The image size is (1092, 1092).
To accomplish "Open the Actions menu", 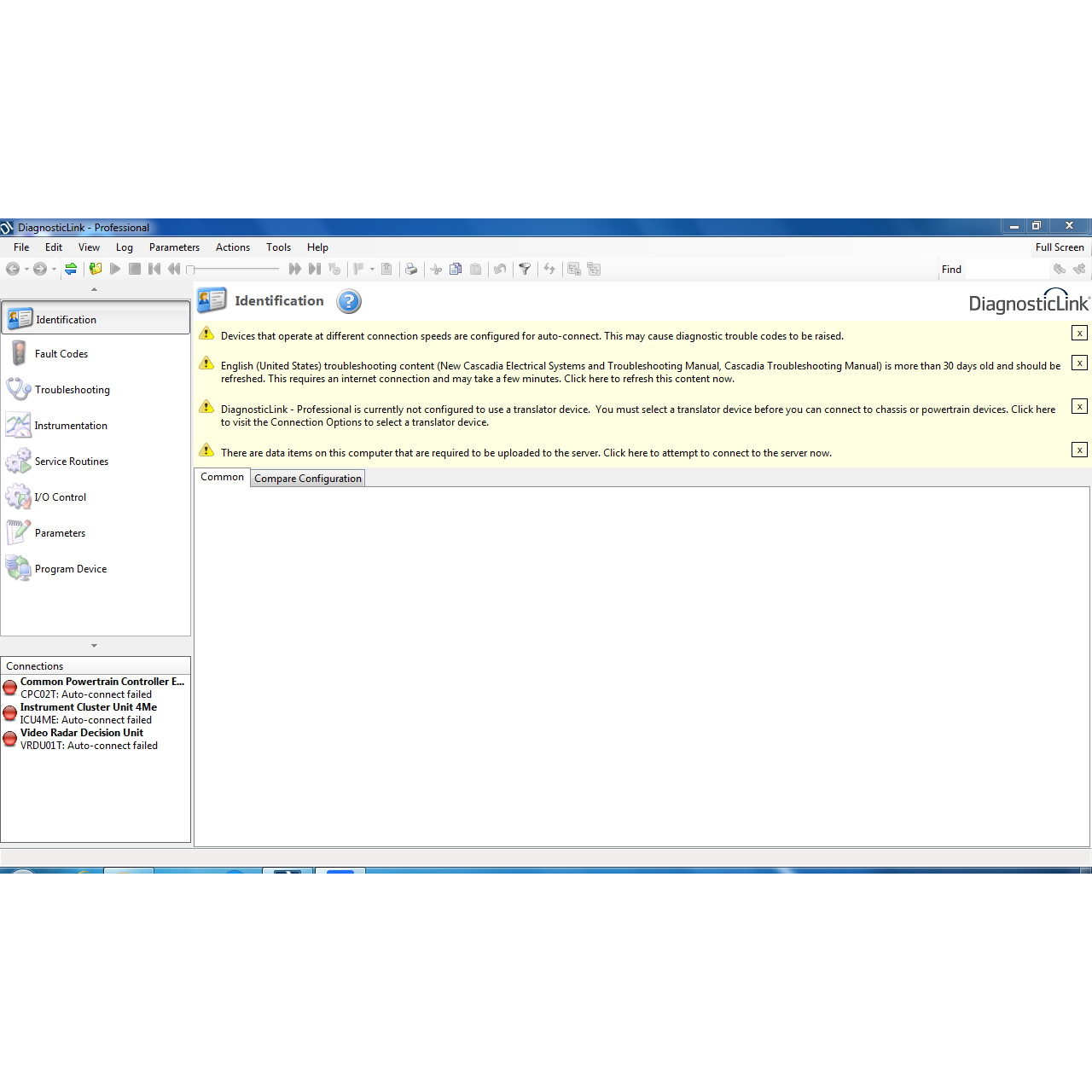I will click(x=233, y=247).
